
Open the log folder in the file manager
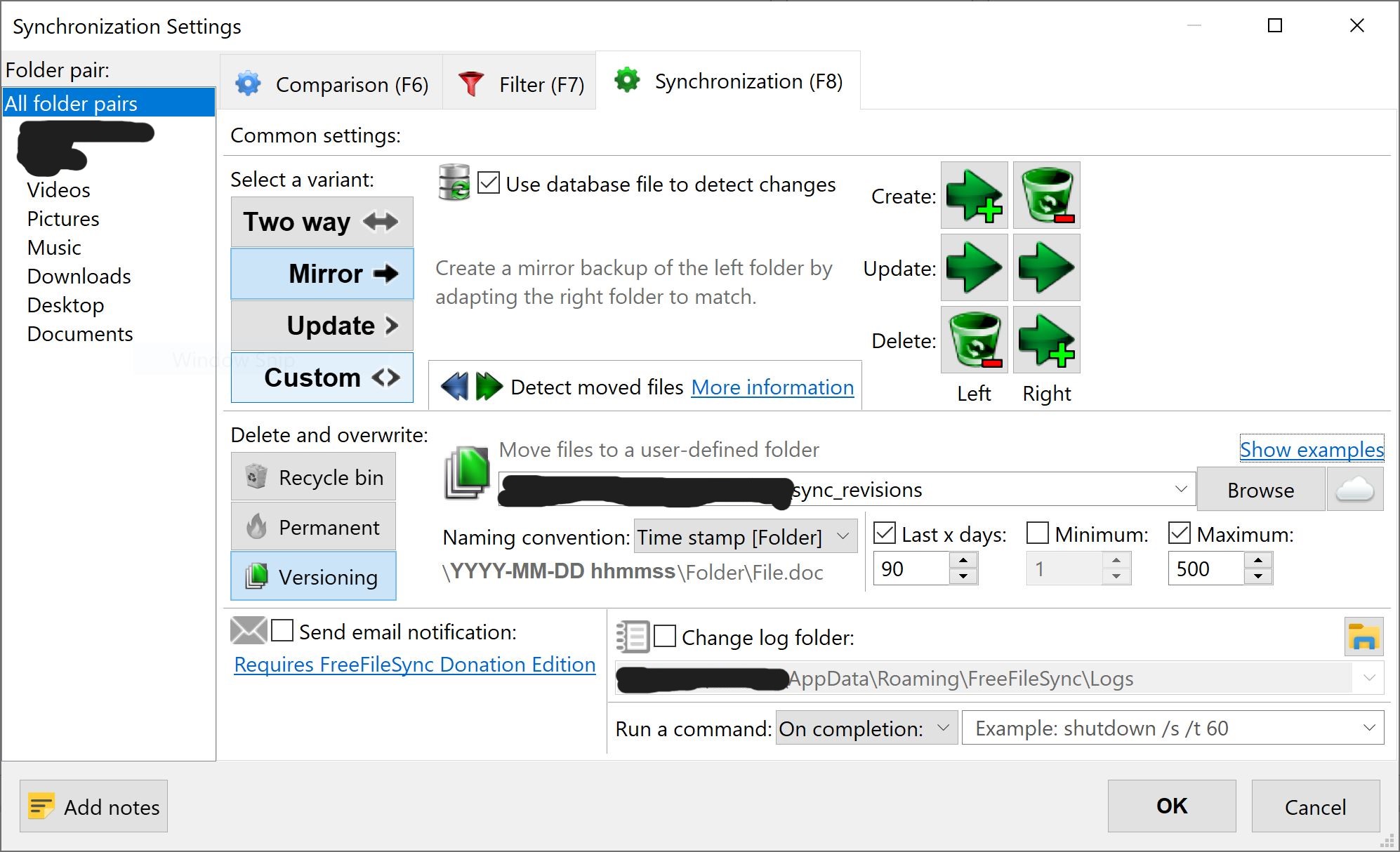(1363, 637)
